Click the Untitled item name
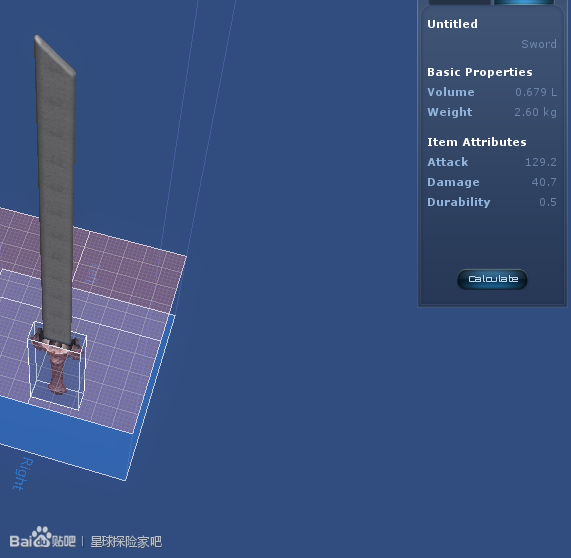Screen dimensions: 571x558 [x=452, y=24]
